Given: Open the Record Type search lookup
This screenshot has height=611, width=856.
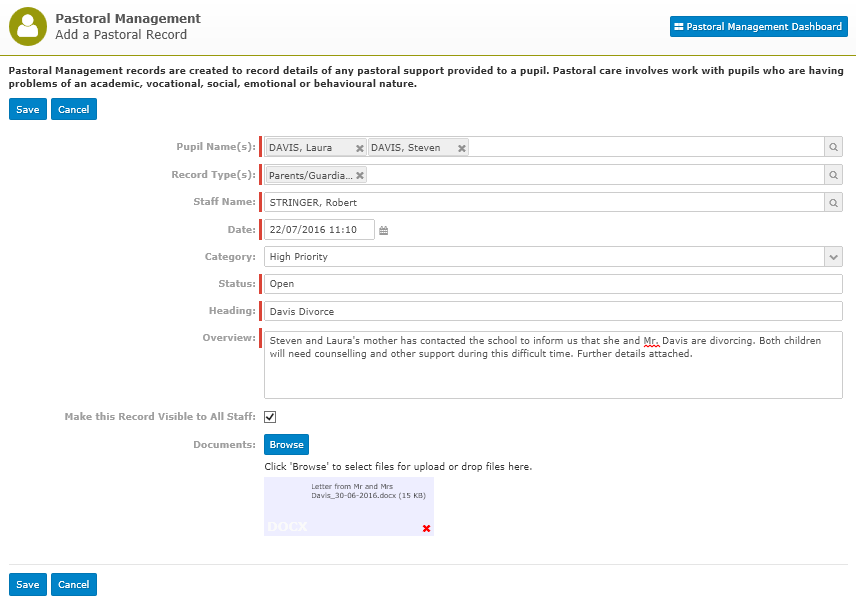Looking at the screenshot, I should point(834,175).
